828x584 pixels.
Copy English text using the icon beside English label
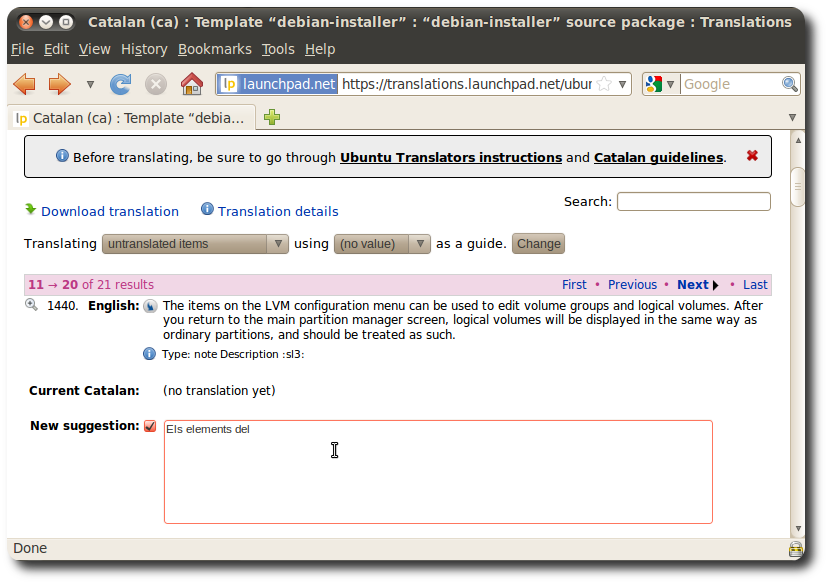click(150, 306)
